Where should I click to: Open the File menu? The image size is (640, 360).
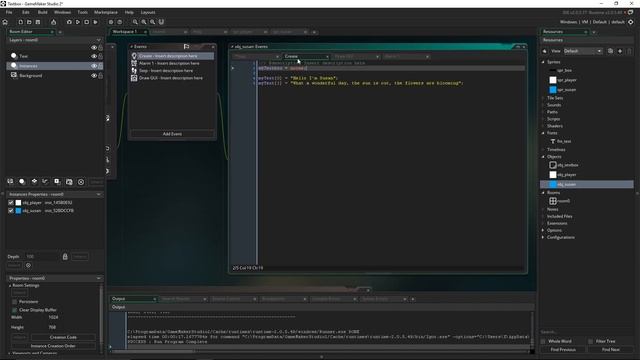[x=9, y=12]
